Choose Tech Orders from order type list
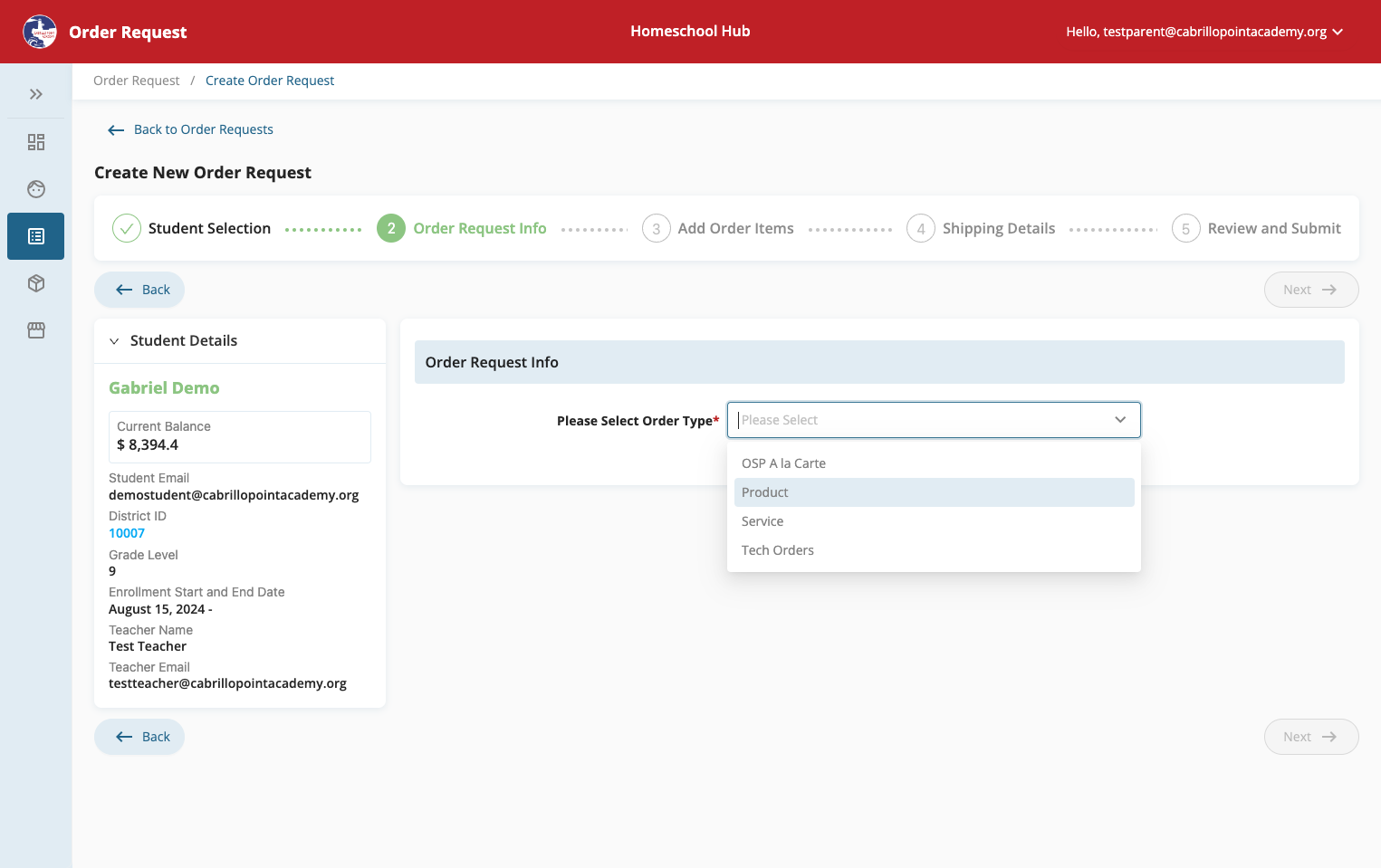The image size is (1381, 868). click(x=934, y=550)
